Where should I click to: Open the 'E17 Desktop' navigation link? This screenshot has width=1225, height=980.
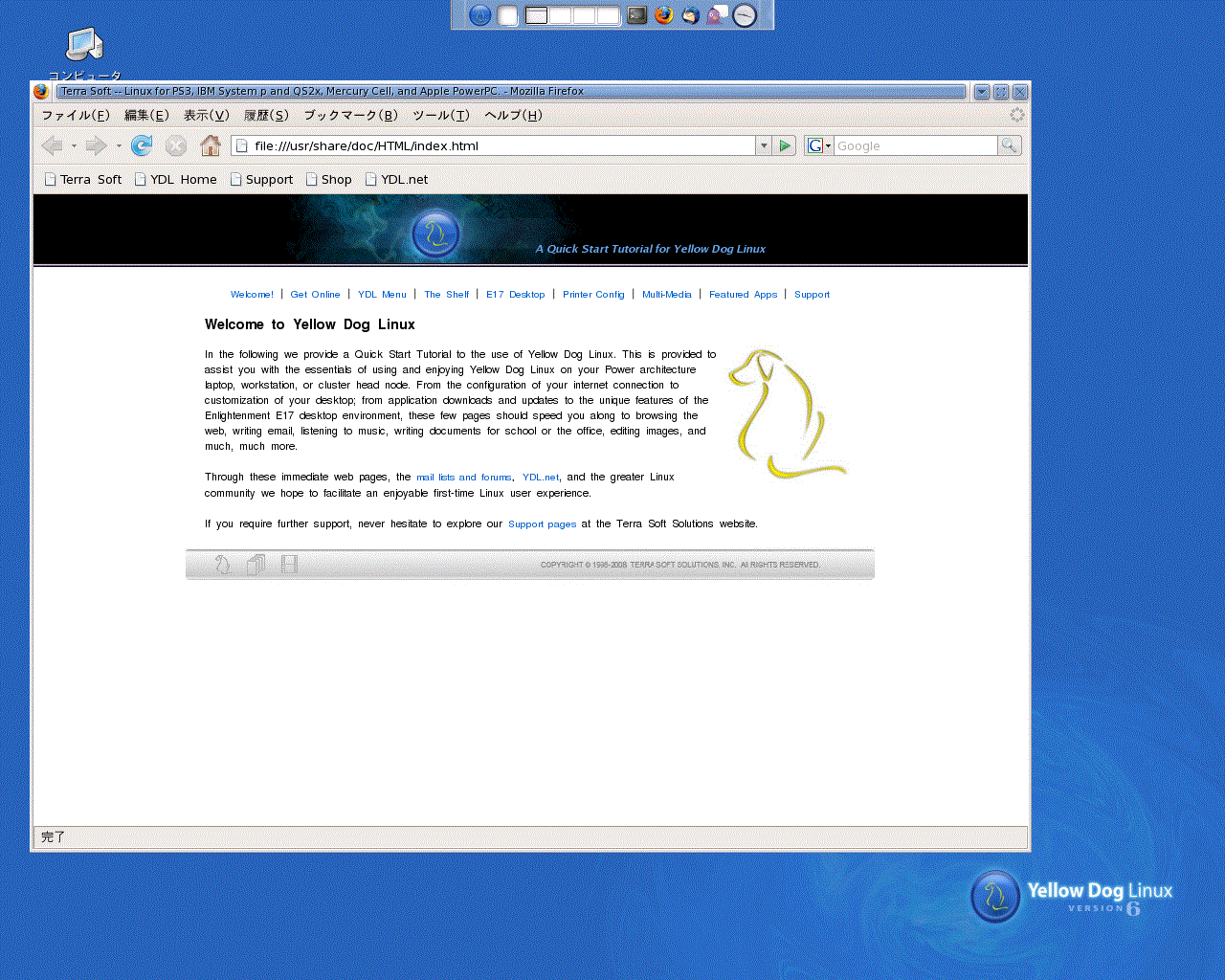(x=515, y=295)
